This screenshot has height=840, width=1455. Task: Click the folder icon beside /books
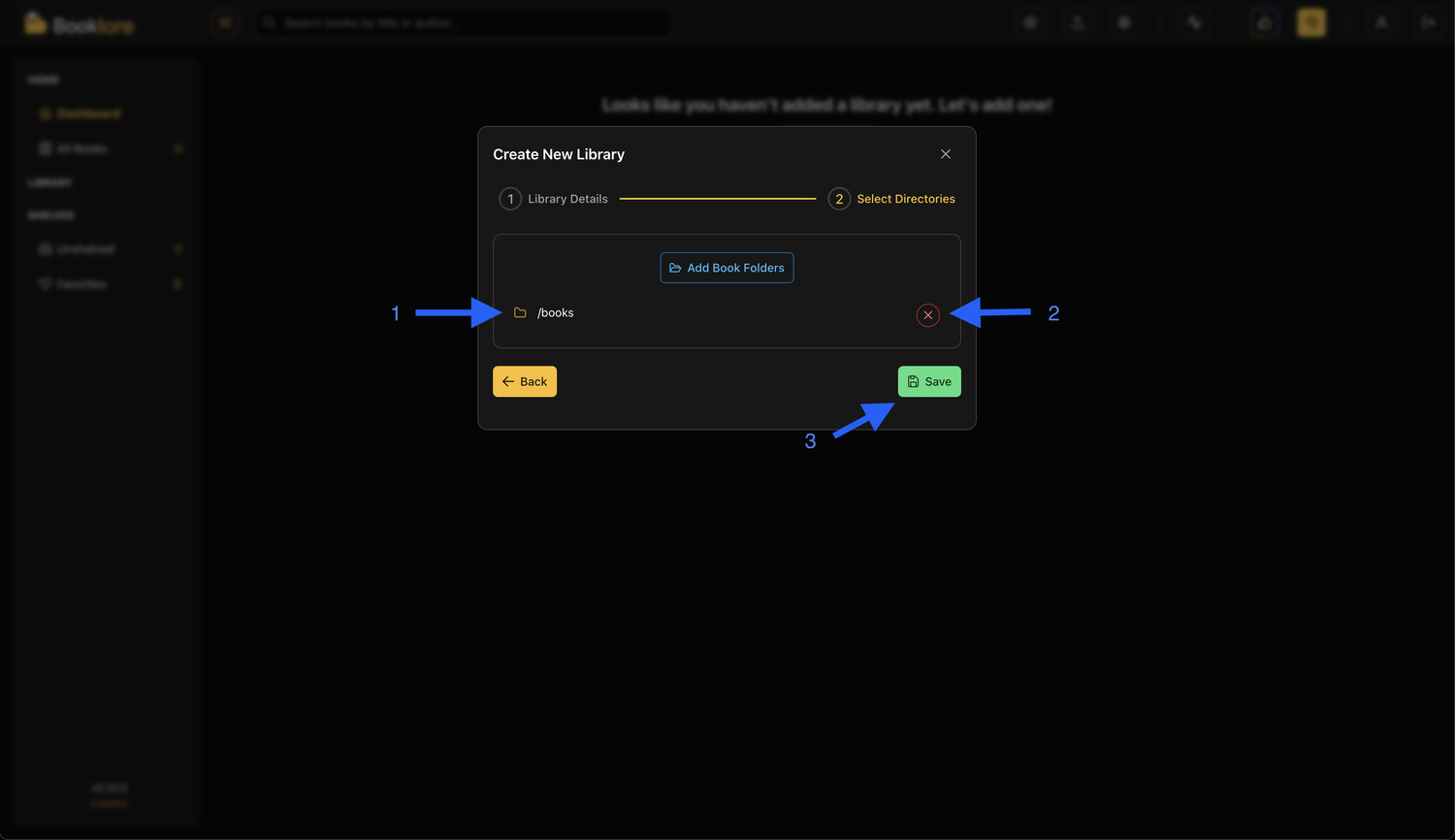tap(520, 312)
